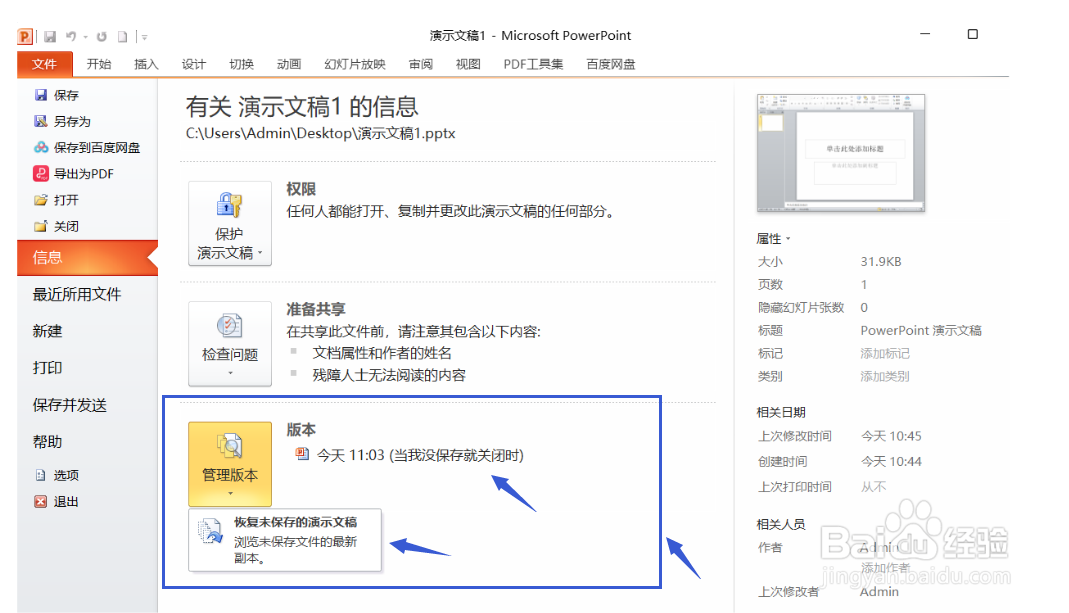Open the quick access toolbar customize arrow

coord(145,38)
